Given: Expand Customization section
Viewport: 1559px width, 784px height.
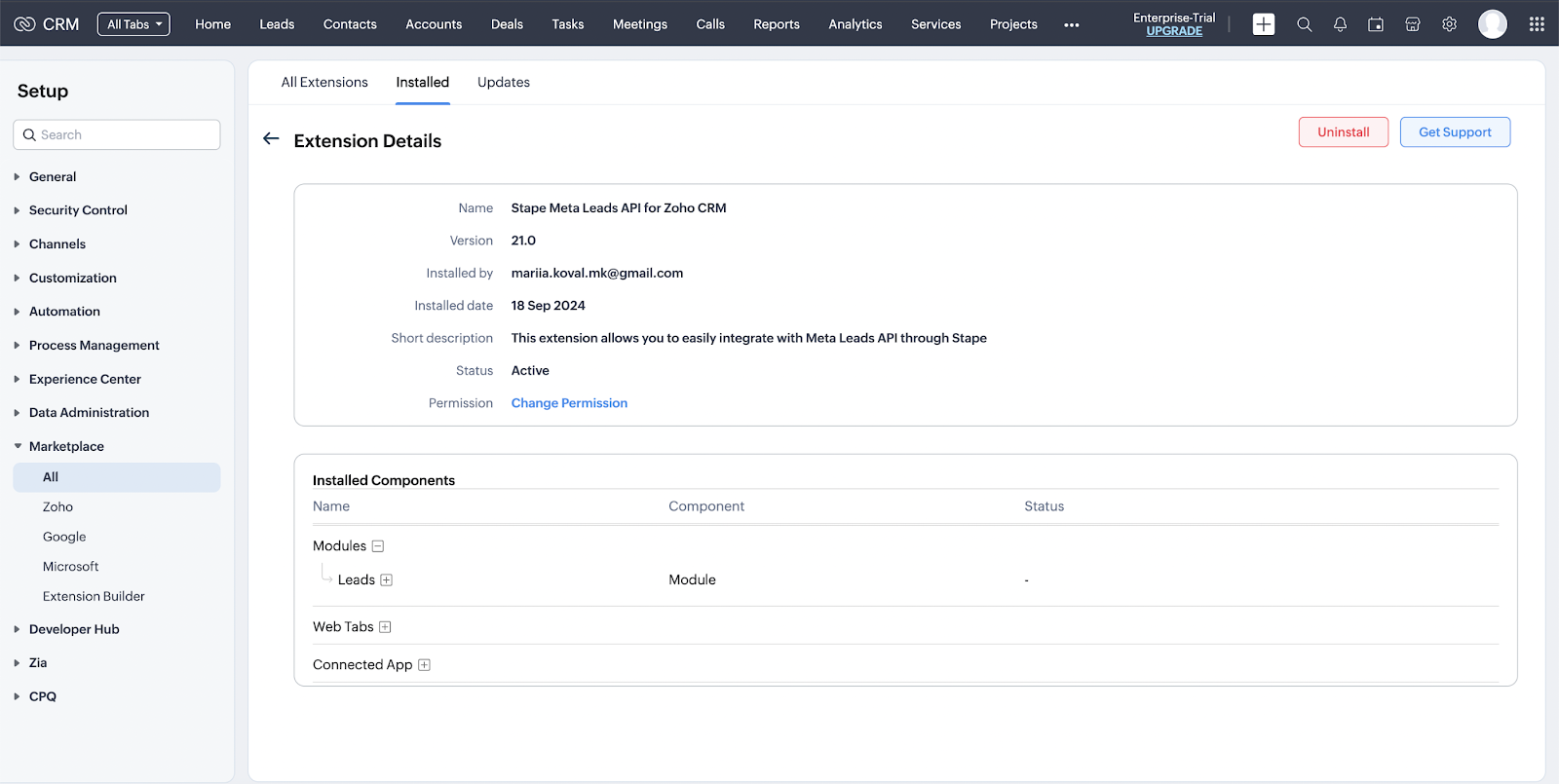Looking at the screenshot, I should [17, 279].
